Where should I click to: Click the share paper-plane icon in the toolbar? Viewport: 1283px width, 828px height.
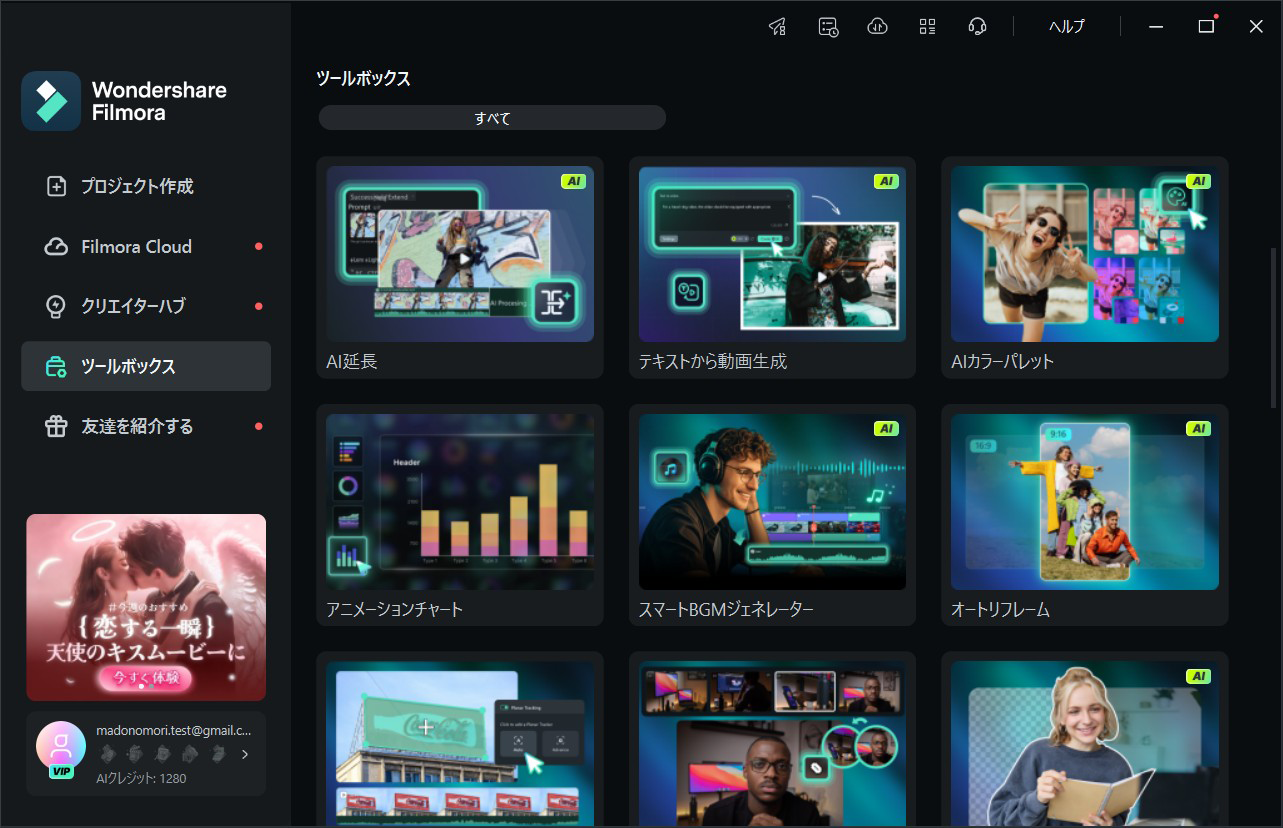(777, 26)
